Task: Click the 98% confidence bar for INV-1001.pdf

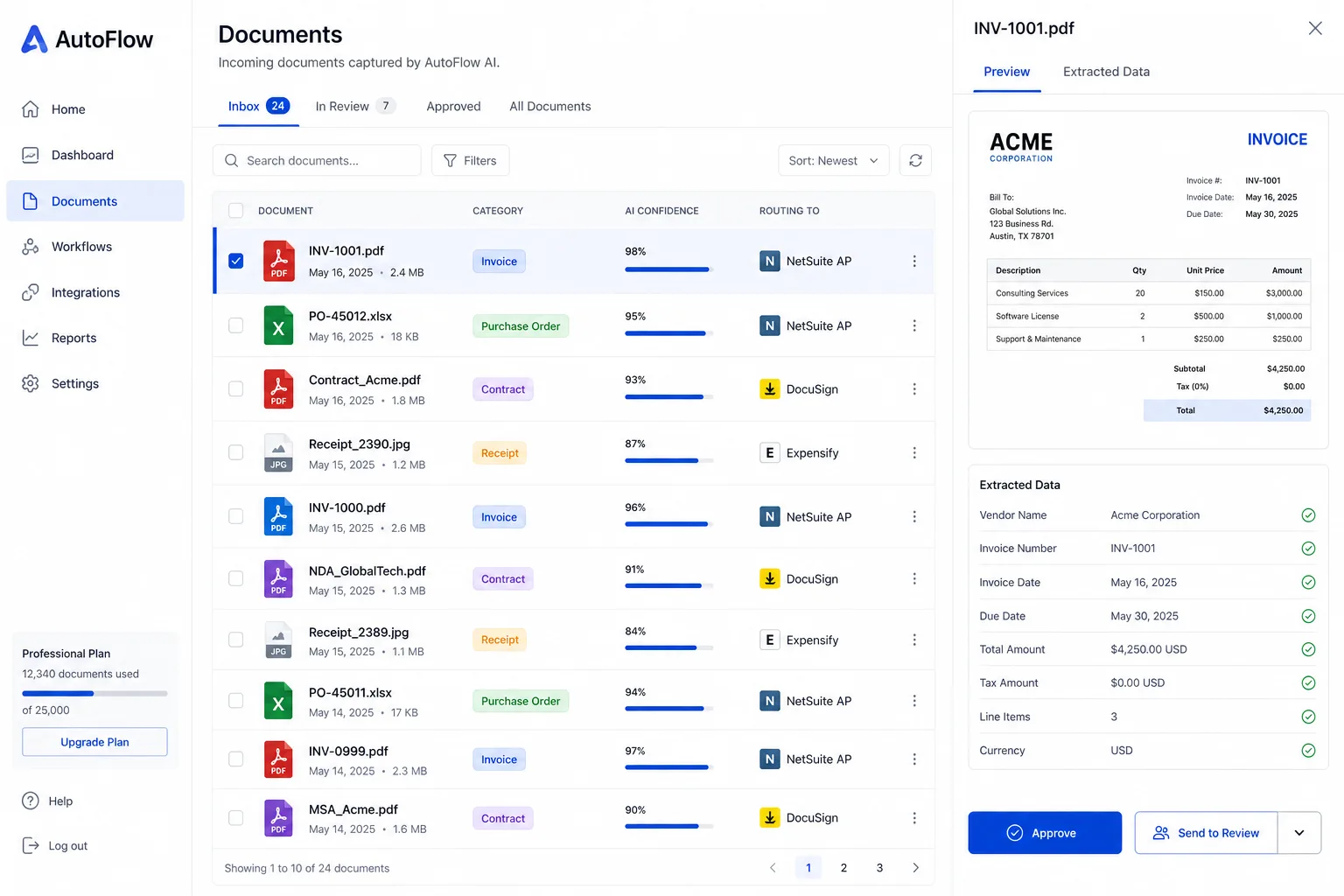Action: 669,269
